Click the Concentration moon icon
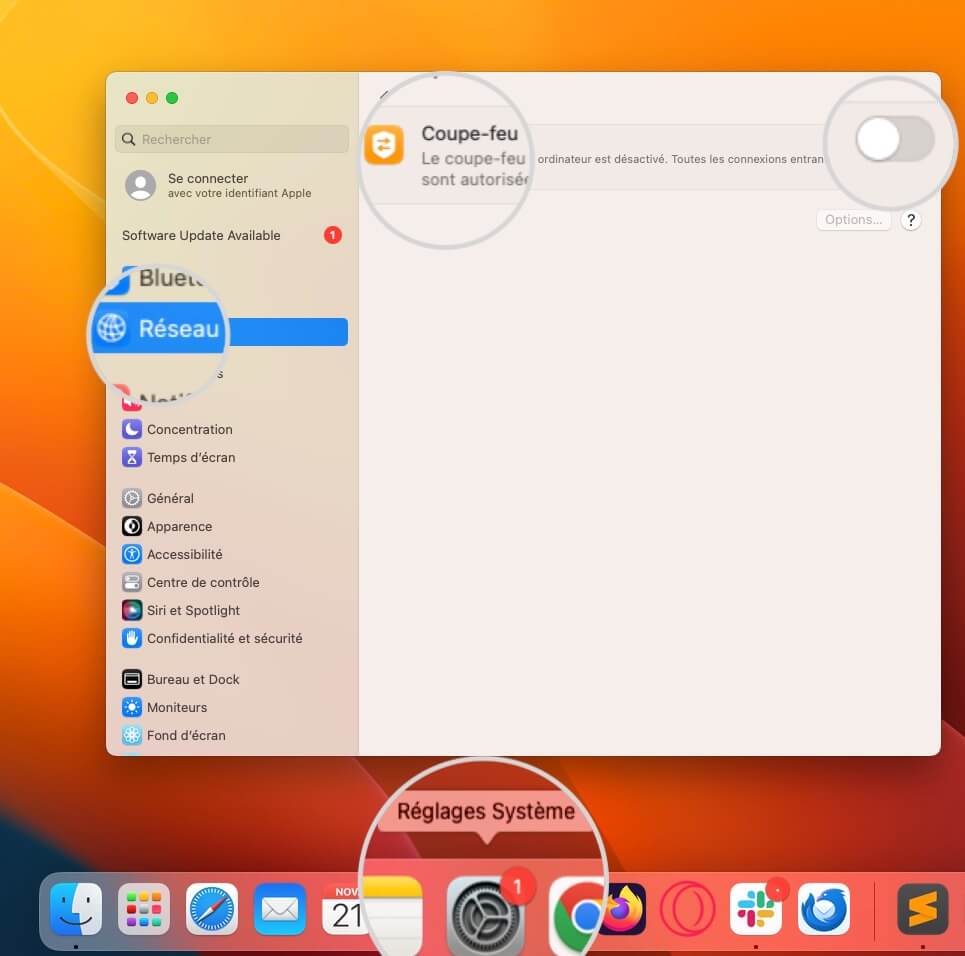 132,429
